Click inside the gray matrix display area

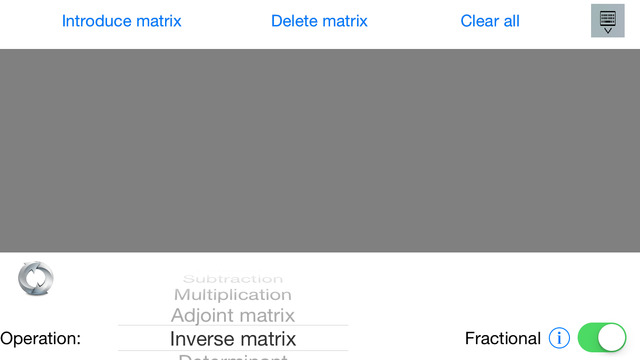[320, 150]
